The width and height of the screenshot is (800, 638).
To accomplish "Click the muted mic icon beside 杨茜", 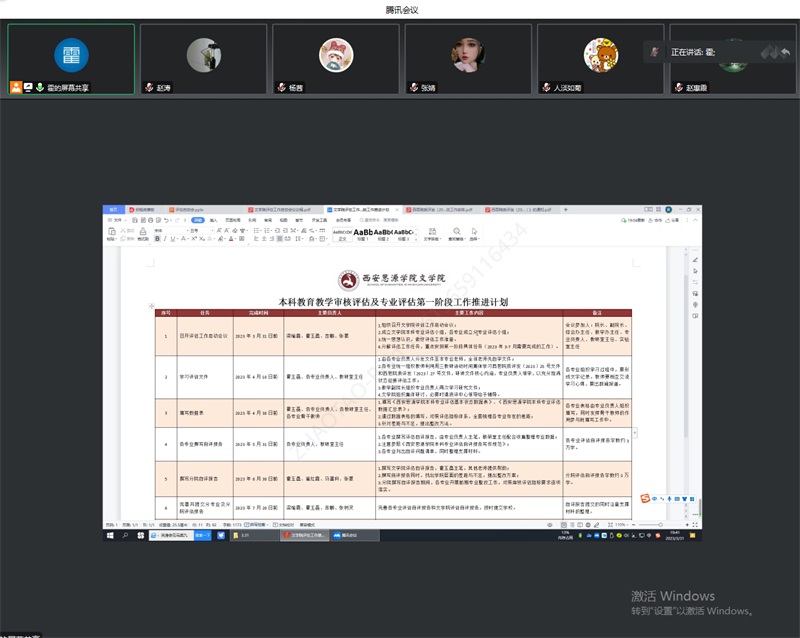I will (281, 87).
